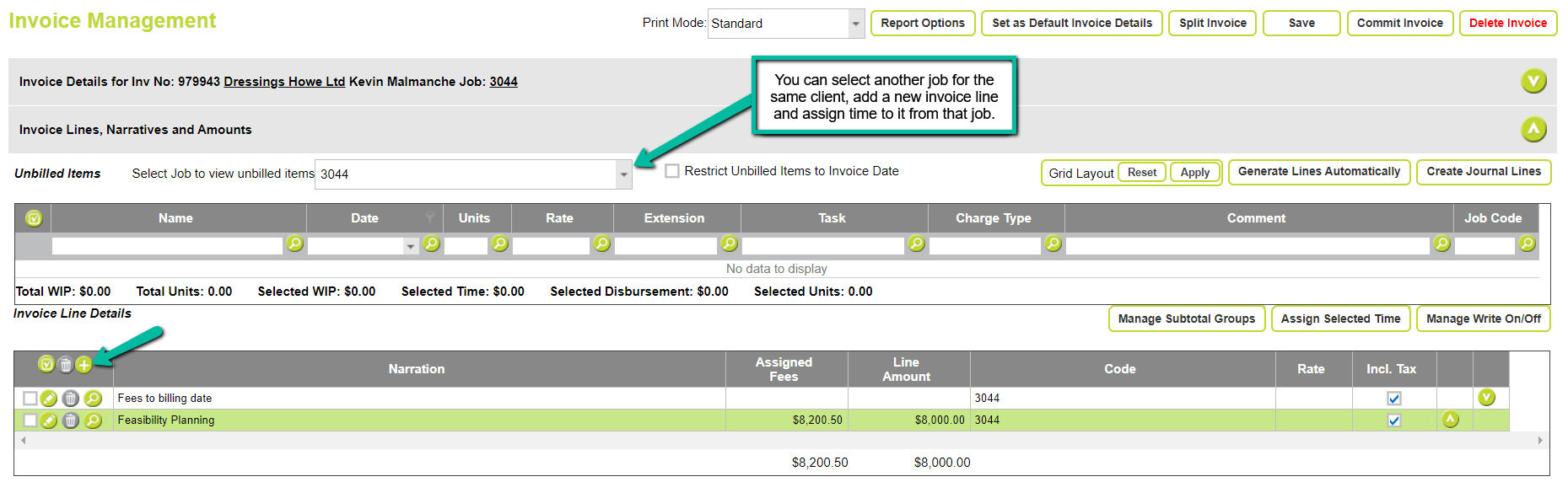Click the $8,200.50 assigned fees cell for Feasibility Planning

click(787, 420)
